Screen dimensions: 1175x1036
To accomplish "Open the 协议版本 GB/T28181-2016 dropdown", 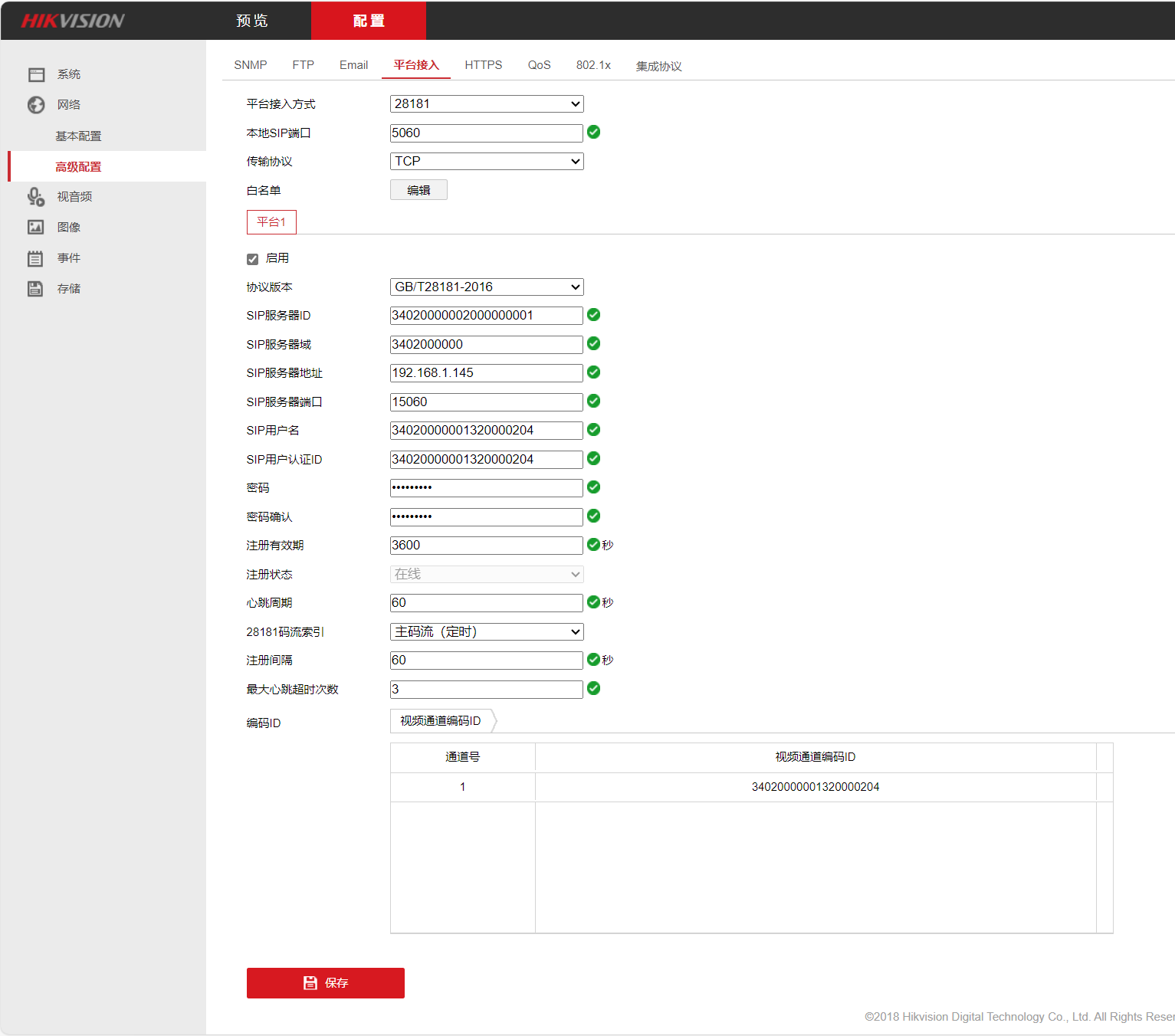I will point(487,287).
